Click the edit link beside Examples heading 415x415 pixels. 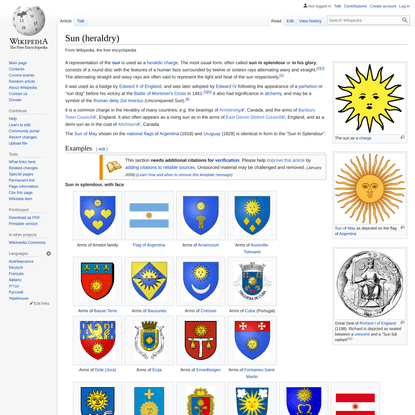coord(102,149)
